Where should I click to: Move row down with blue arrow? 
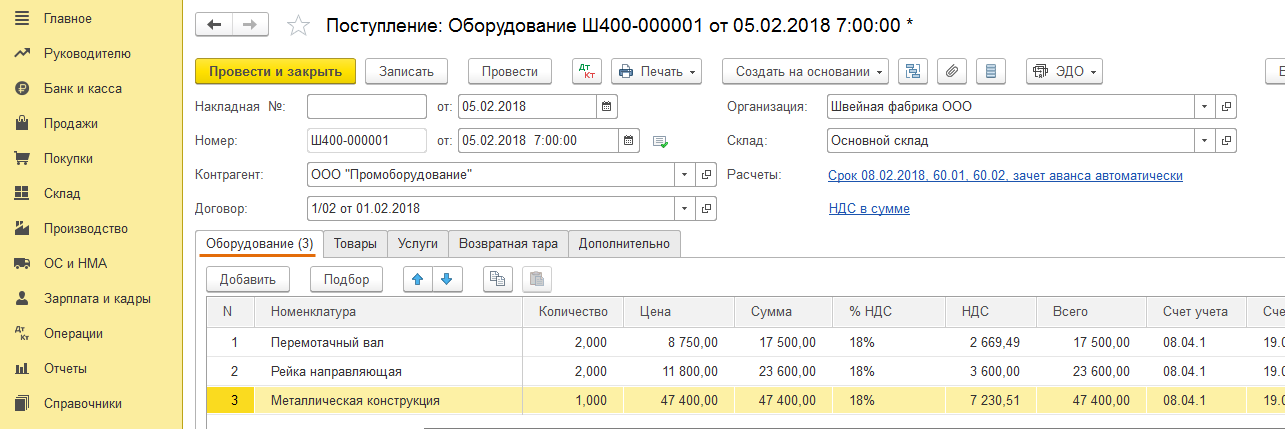pos(447,280)
